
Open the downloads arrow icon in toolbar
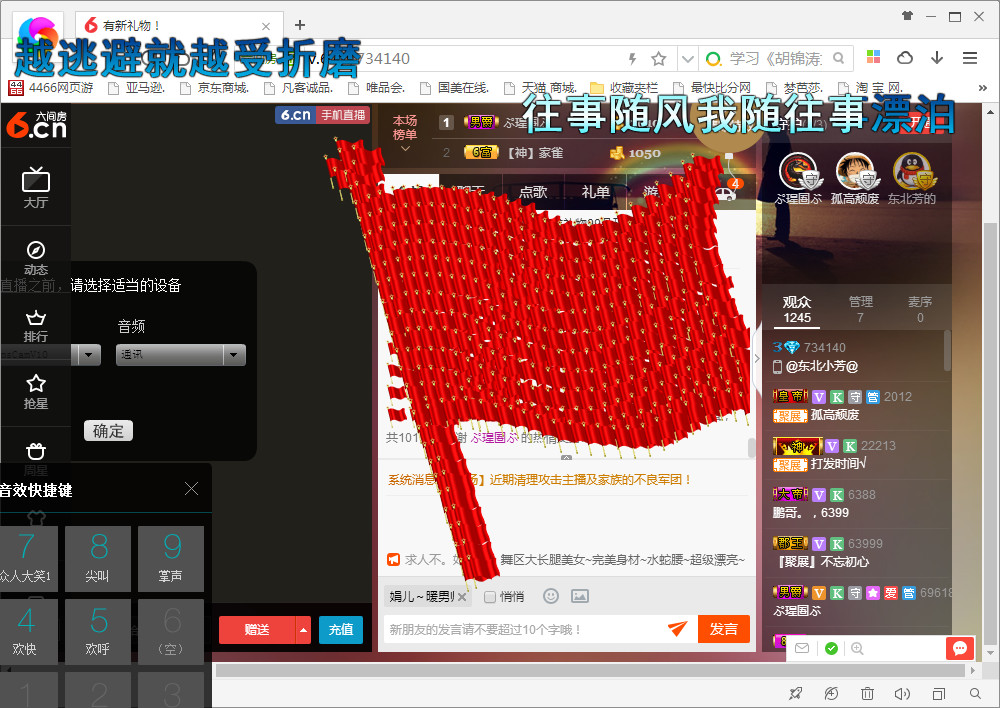click(x=937, y=58)
